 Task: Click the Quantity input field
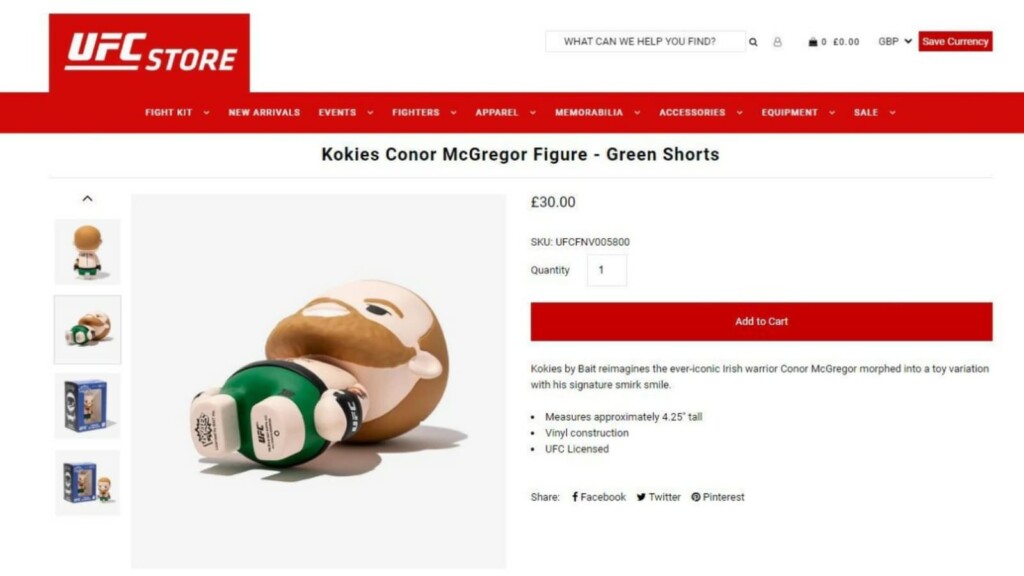coord(607,270)
